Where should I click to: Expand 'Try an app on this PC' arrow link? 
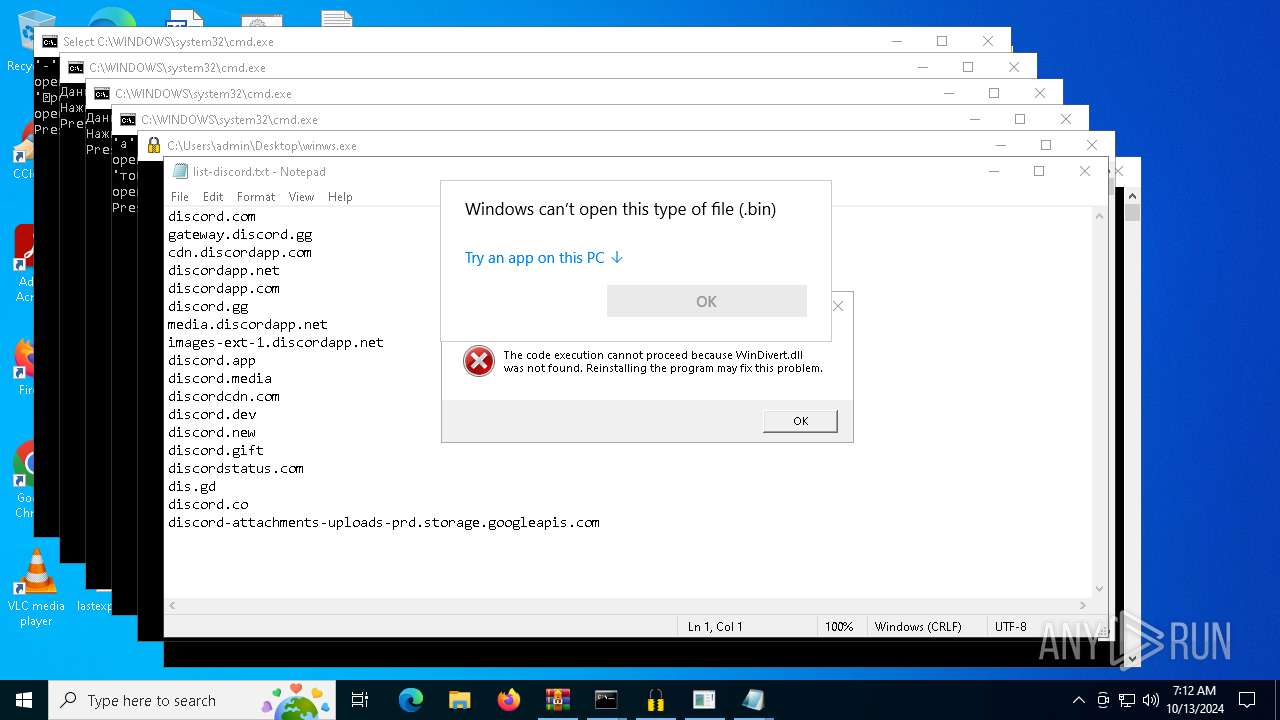coord(544,257)
